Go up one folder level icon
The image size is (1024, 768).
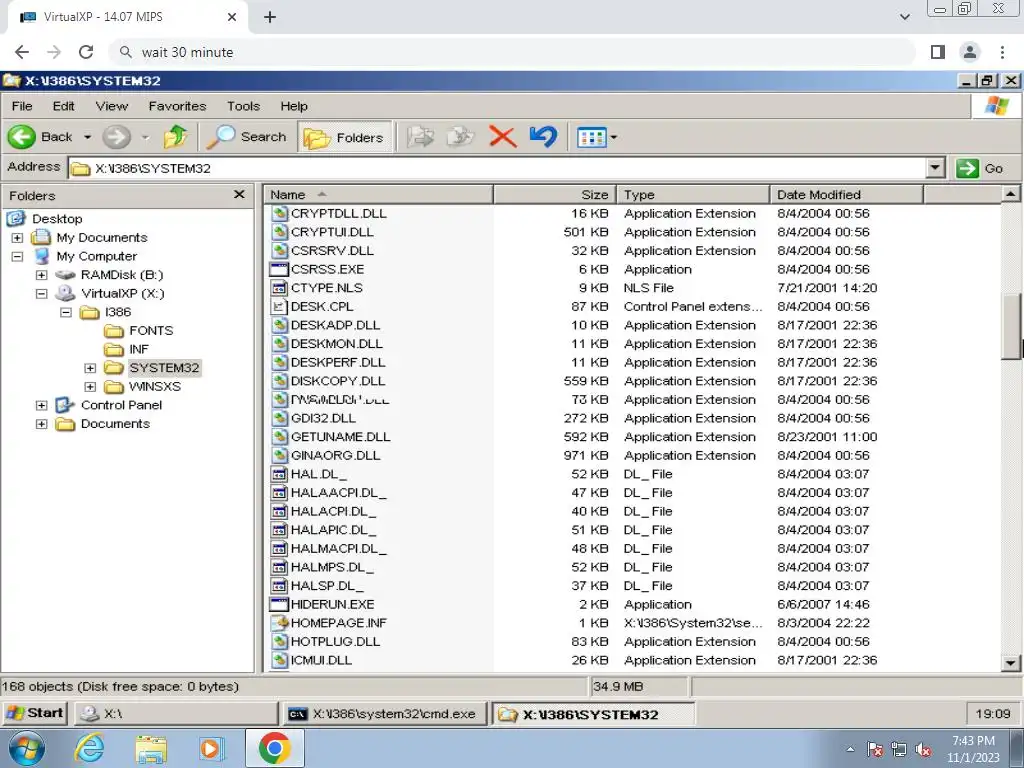pos(175,137)
